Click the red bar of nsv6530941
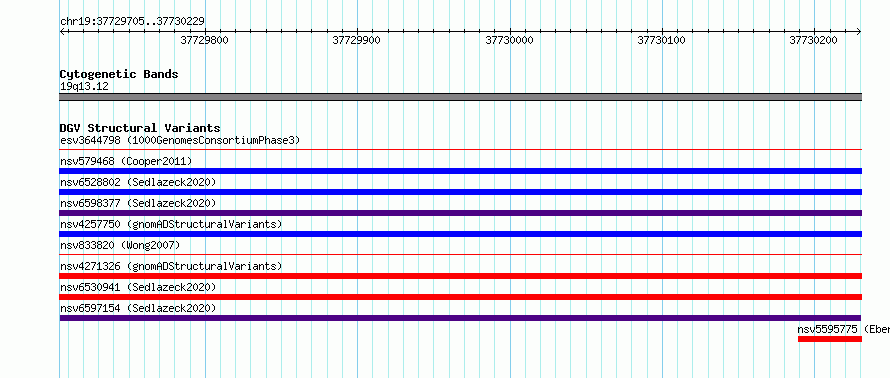The height and width of the screenshot is (378, 890). pyautogui.click(x=461, y=297)
